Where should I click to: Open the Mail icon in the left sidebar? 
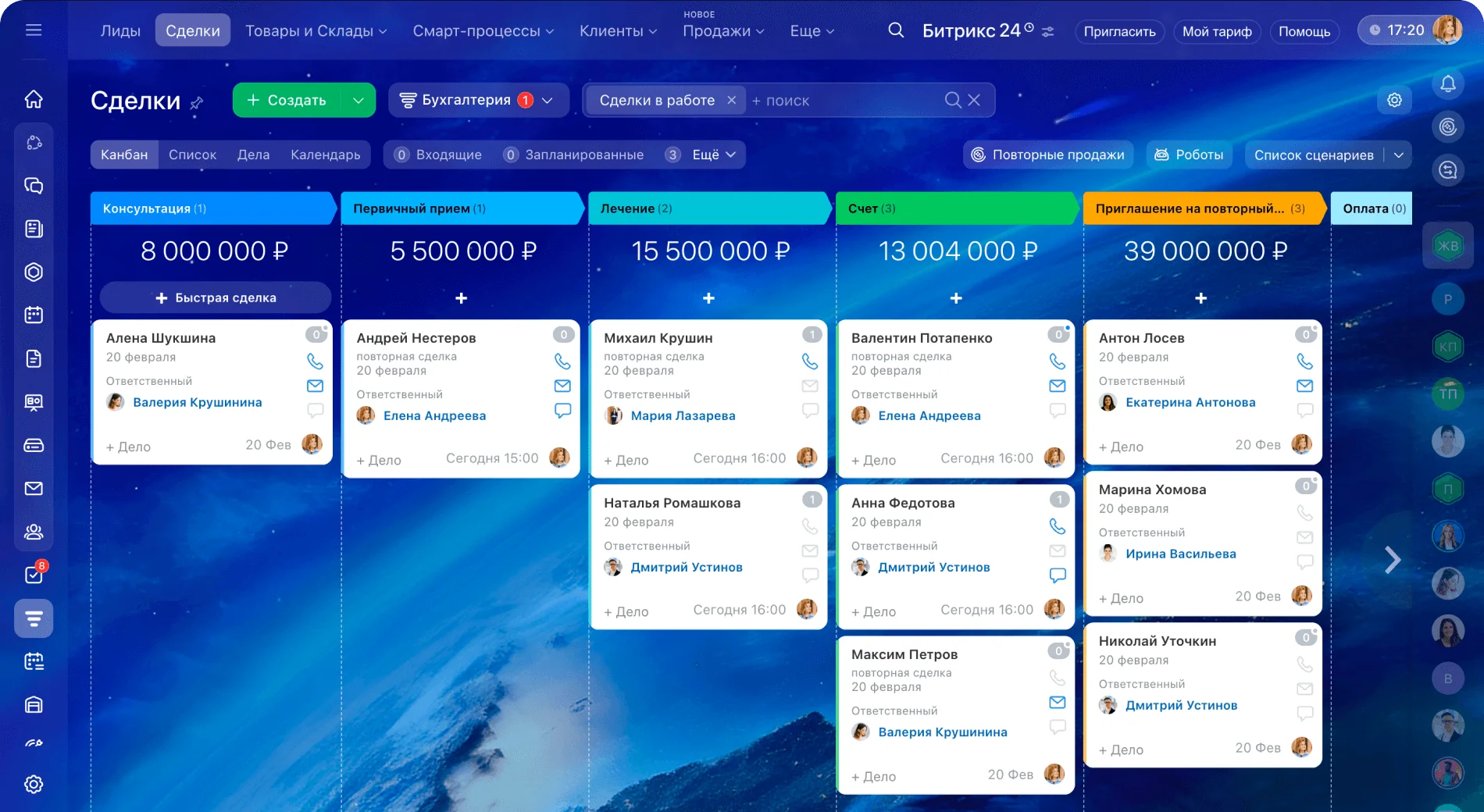tap(33, 488)
